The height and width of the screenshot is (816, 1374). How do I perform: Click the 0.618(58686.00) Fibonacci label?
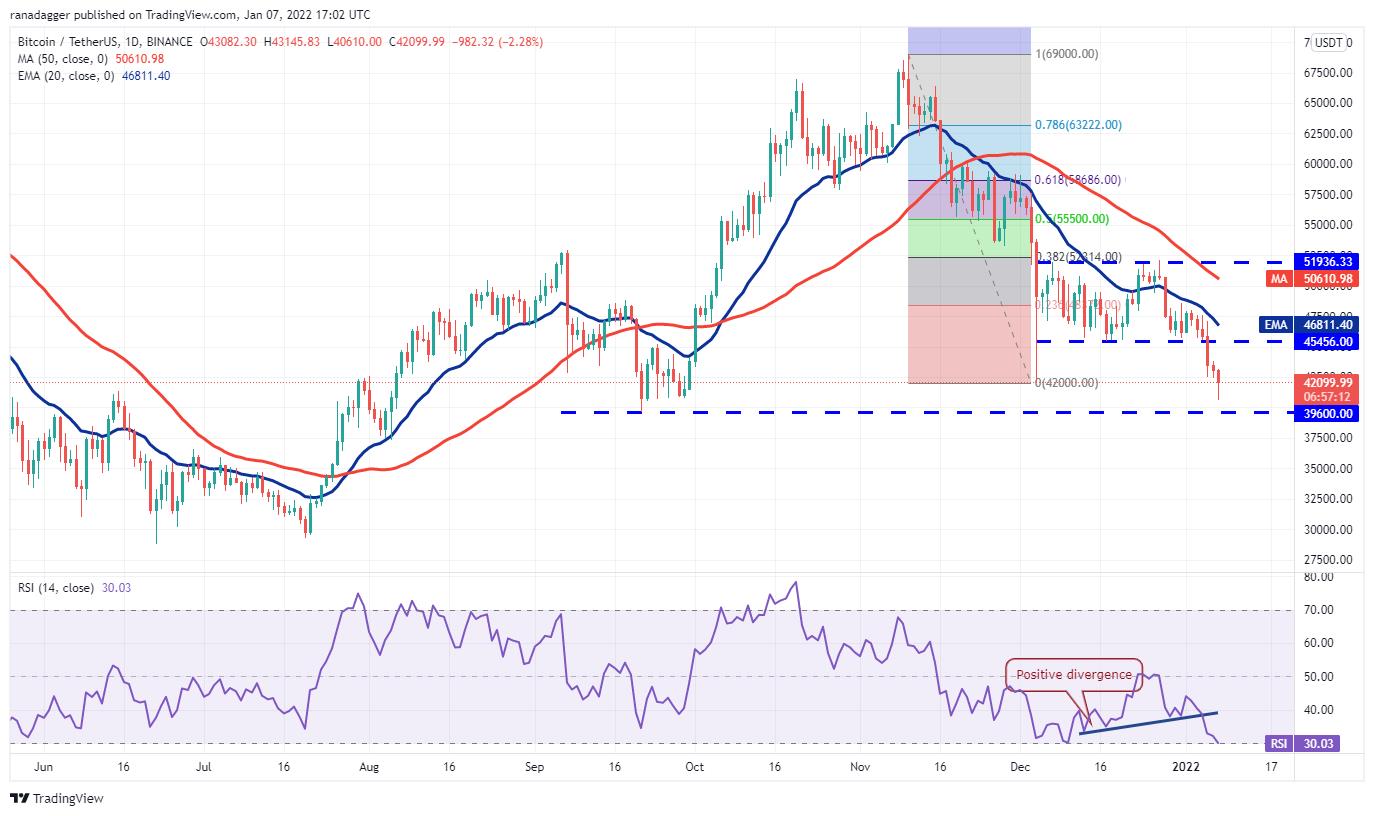pyautogui.click(x=1079, y=180)
